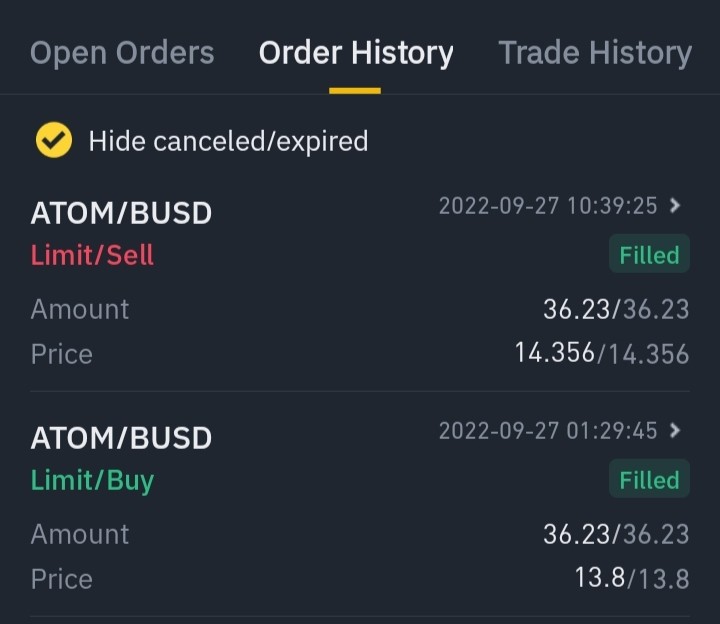Click the buy order amount 36.23/36.23
This screenshot has height=624, width=720.
616,534
